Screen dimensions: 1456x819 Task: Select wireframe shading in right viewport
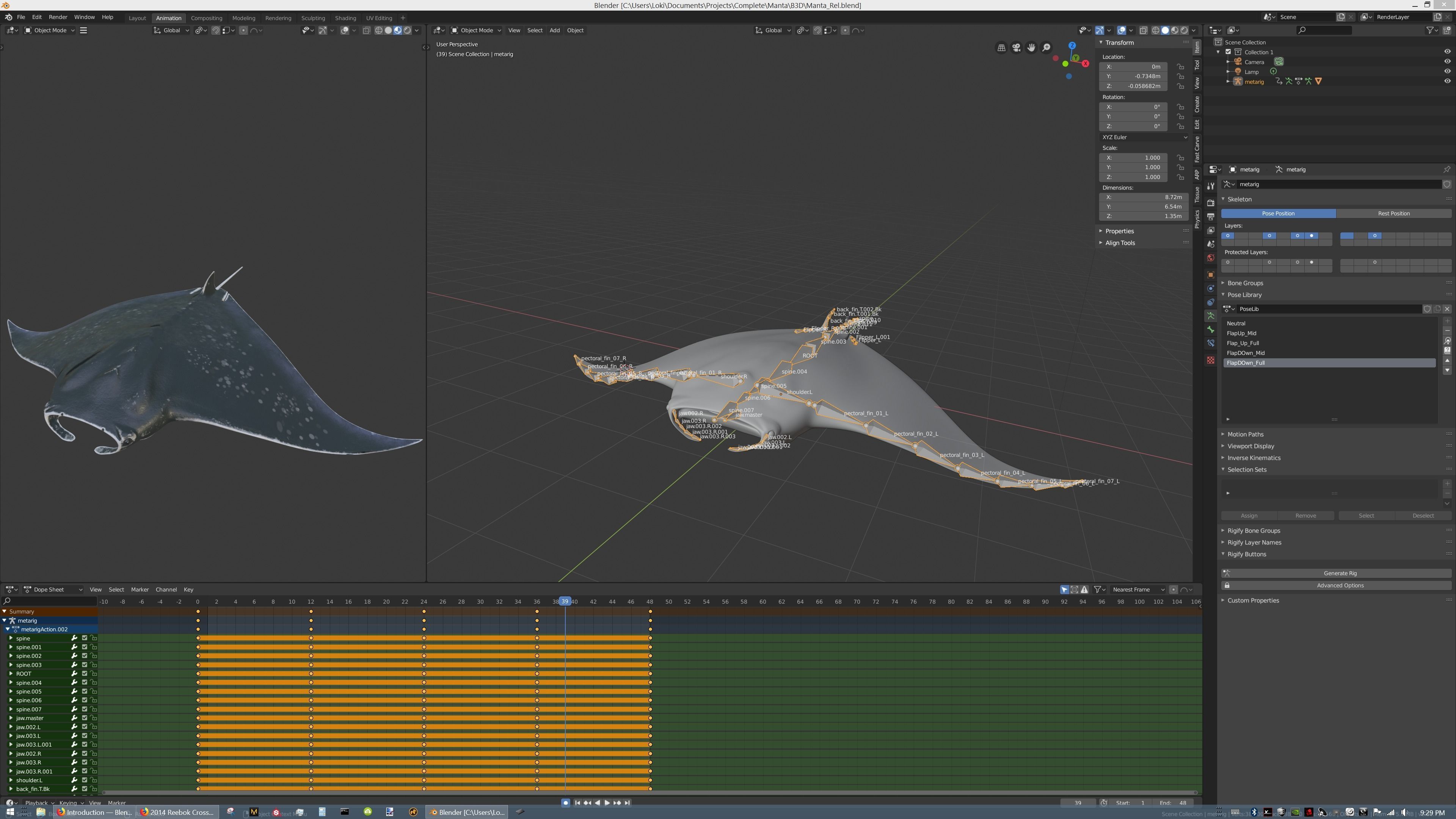[x=1155, y=30]
